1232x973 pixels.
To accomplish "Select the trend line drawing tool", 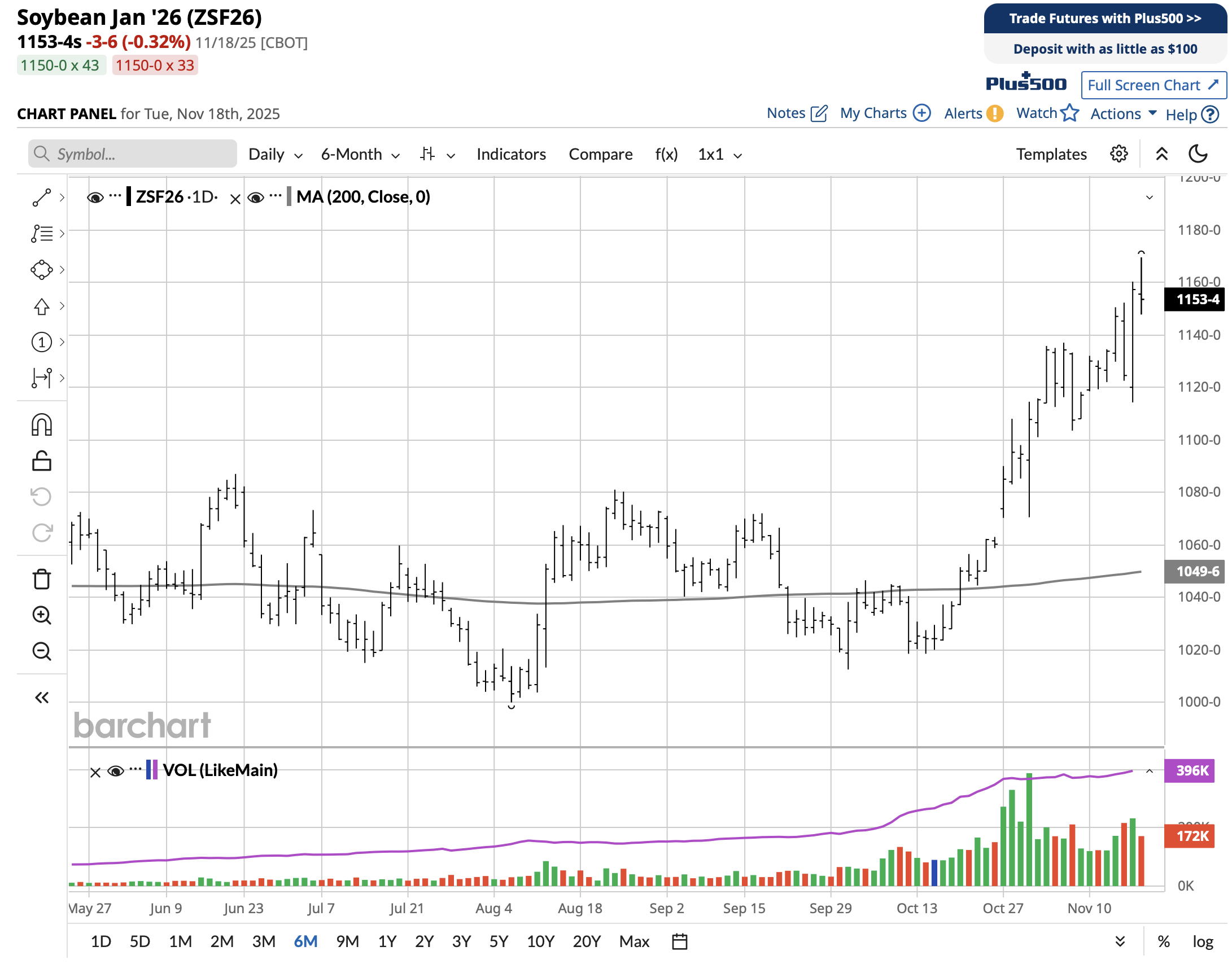I will [42, 198].
